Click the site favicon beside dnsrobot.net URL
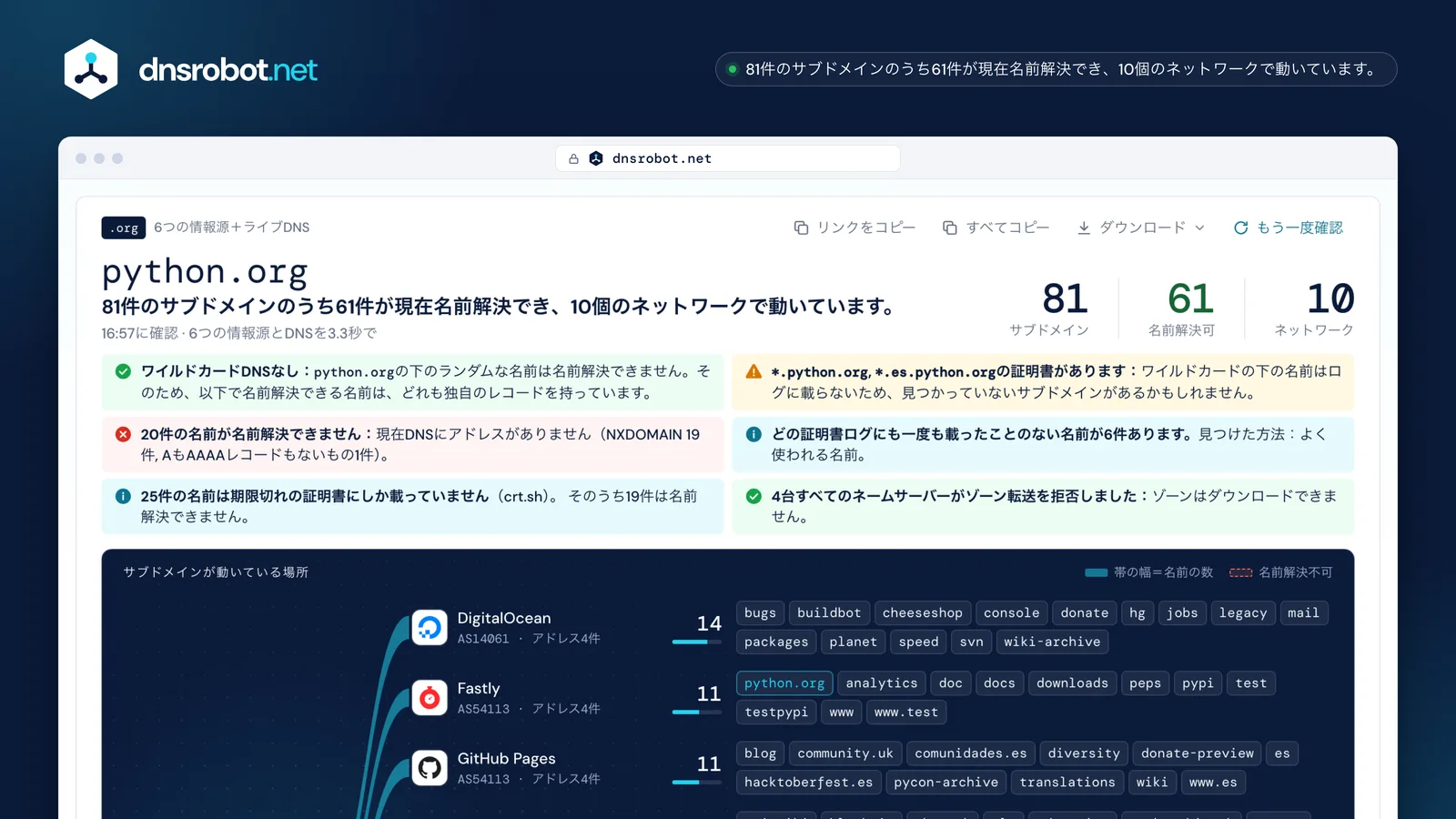The height and width of the screenshot is (819, 1456). (x=596, y=158)
